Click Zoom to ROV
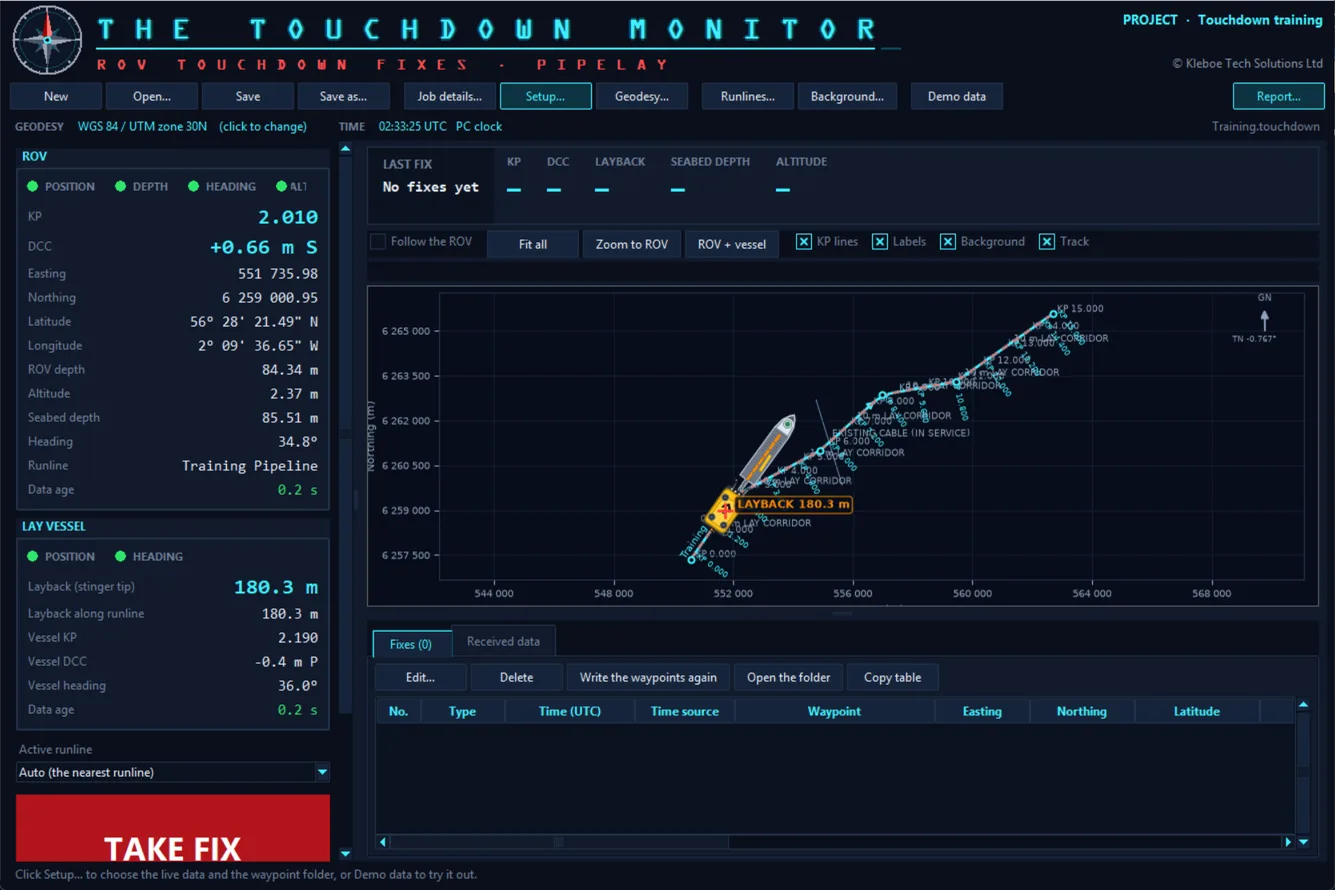1335x890 pixels. (x=632, y=244)
